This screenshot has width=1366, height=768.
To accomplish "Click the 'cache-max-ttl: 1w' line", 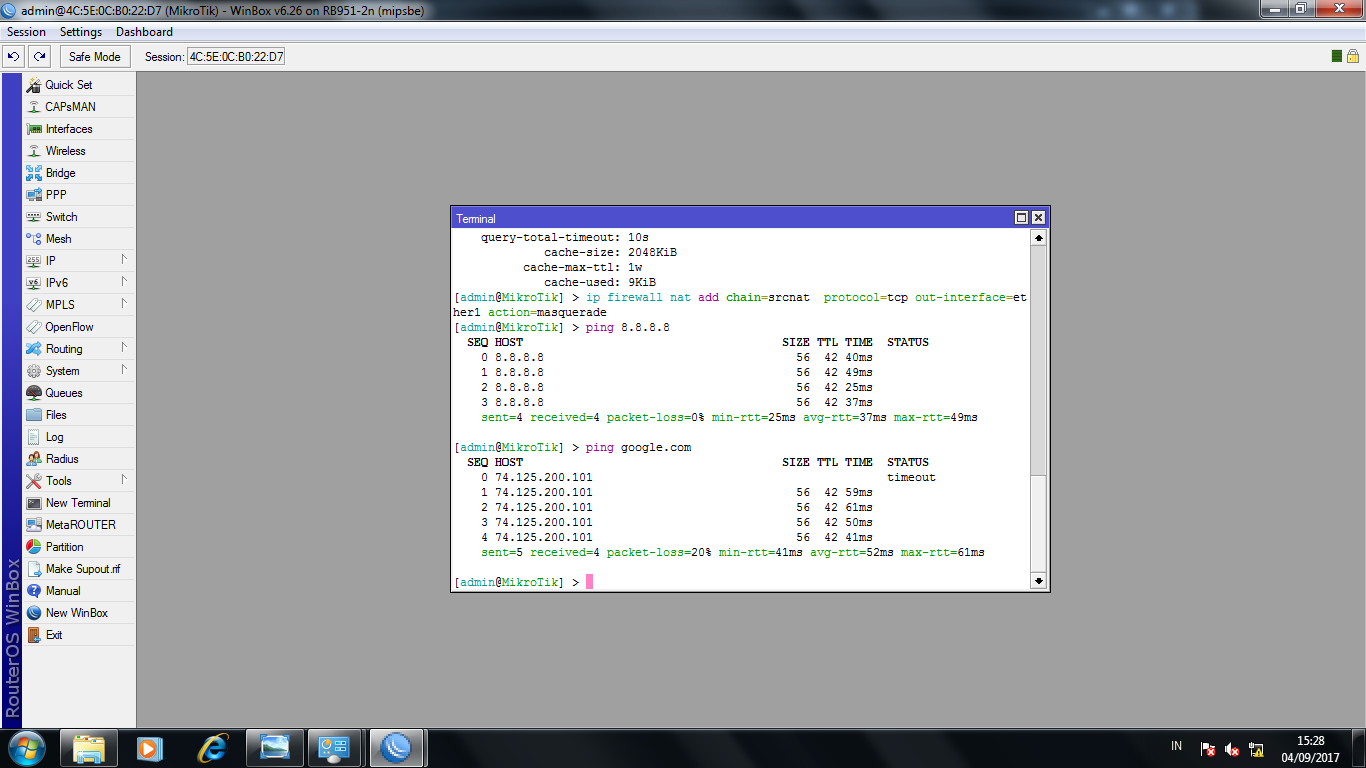I will coord(582,267).
